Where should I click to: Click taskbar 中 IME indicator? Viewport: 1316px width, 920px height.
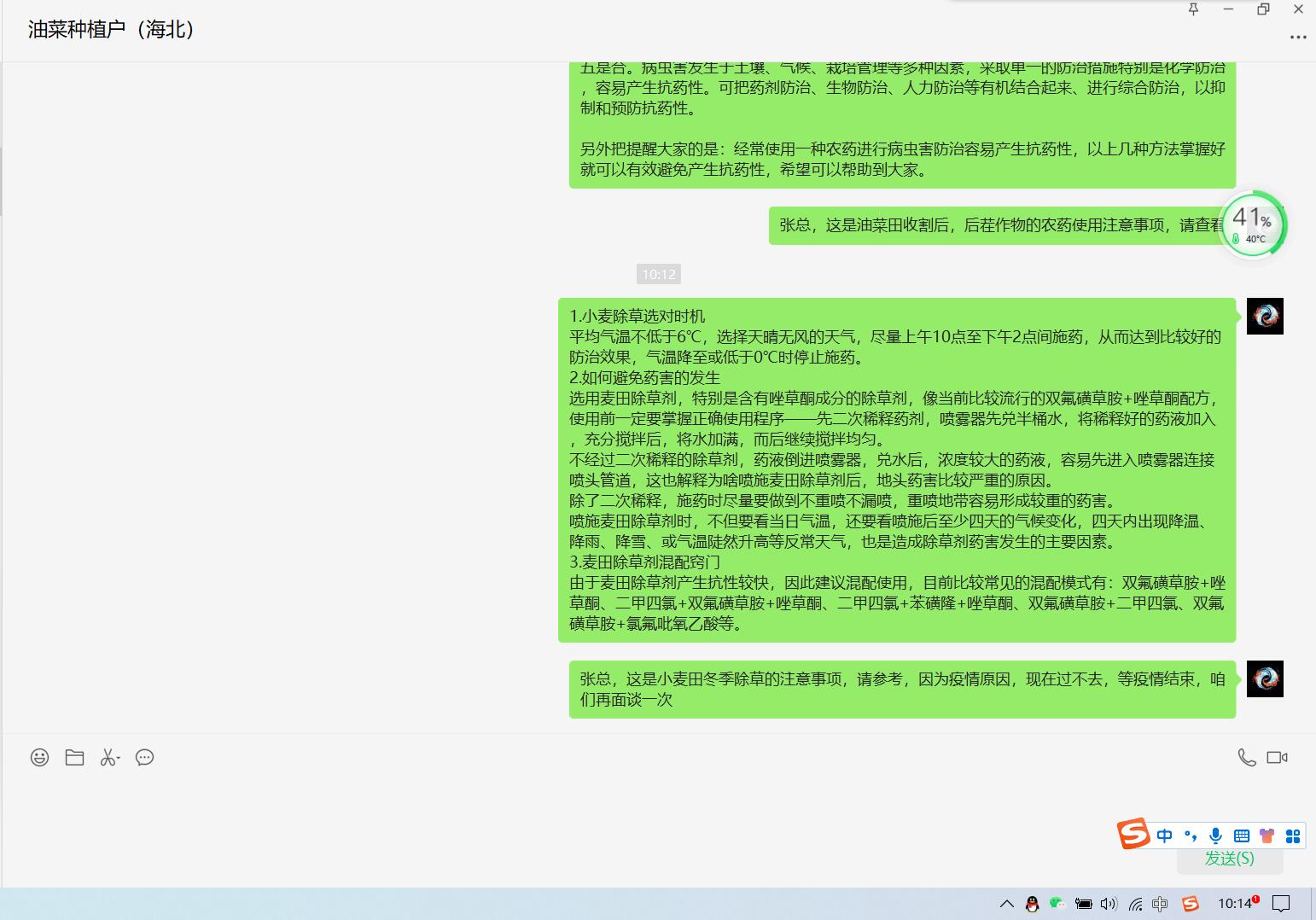[1160, 904]
